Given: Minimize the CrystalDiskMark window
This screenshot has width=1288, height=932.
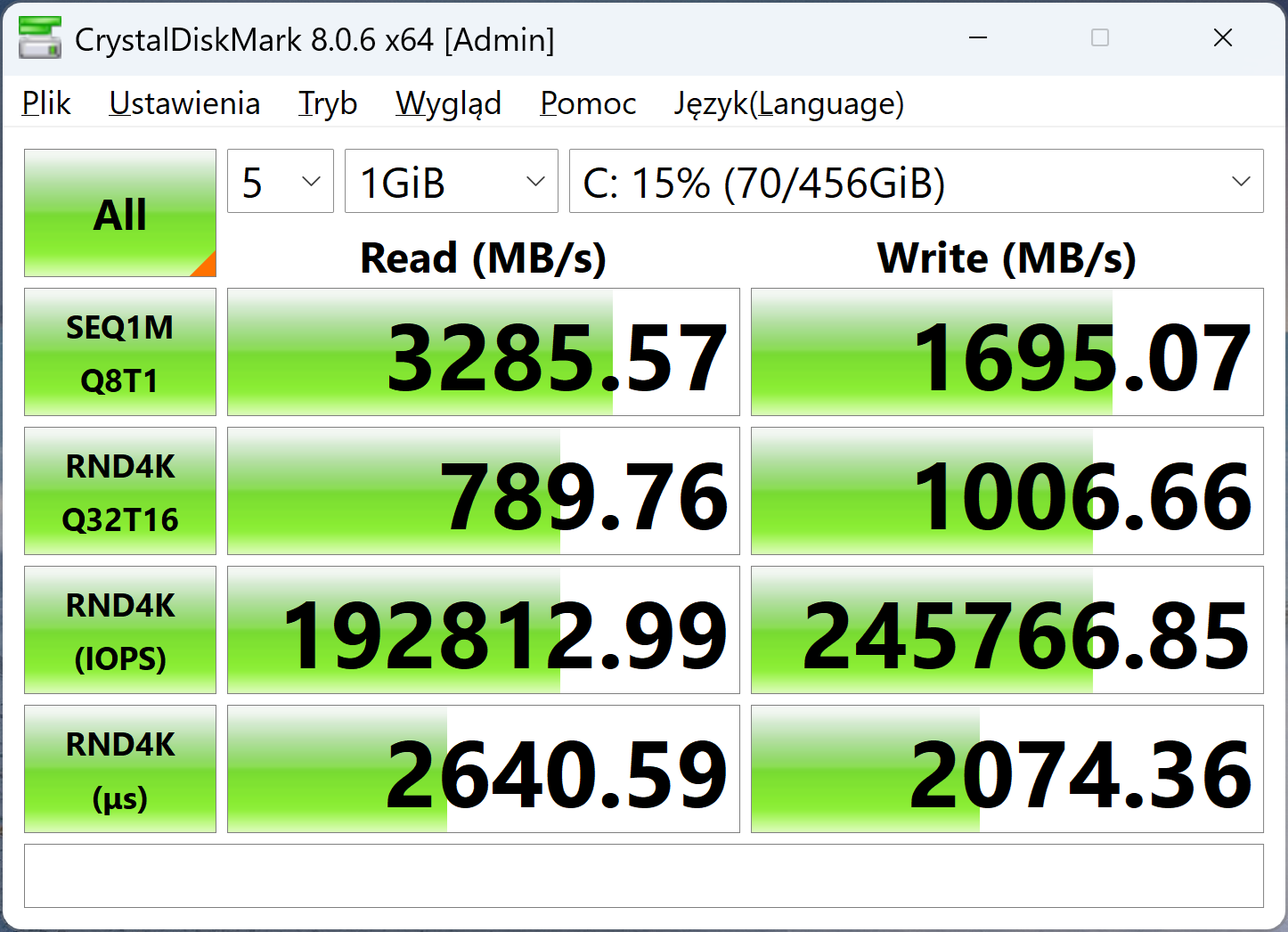Looking at the screenshot, I should click(x=978, y=38).
